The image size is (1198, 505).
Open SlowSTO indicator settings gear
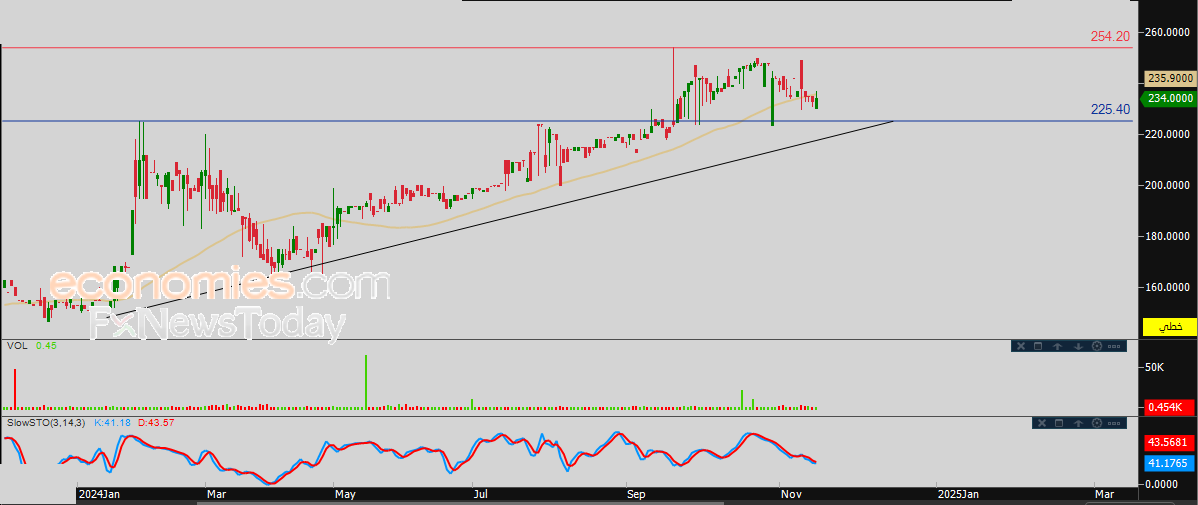coord(1096,423)
